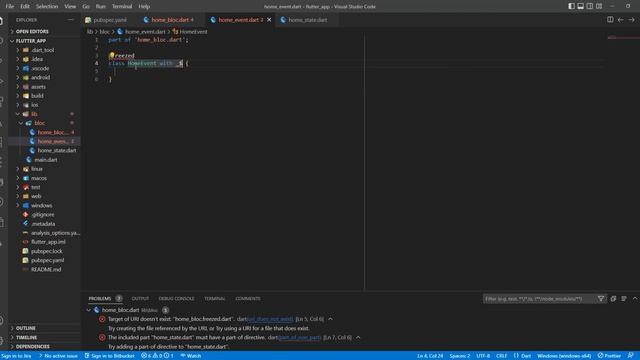The height and width of the screenshot is (360, 640).
Task: Toggle primary sidebar layout icon
Action: 571,6
